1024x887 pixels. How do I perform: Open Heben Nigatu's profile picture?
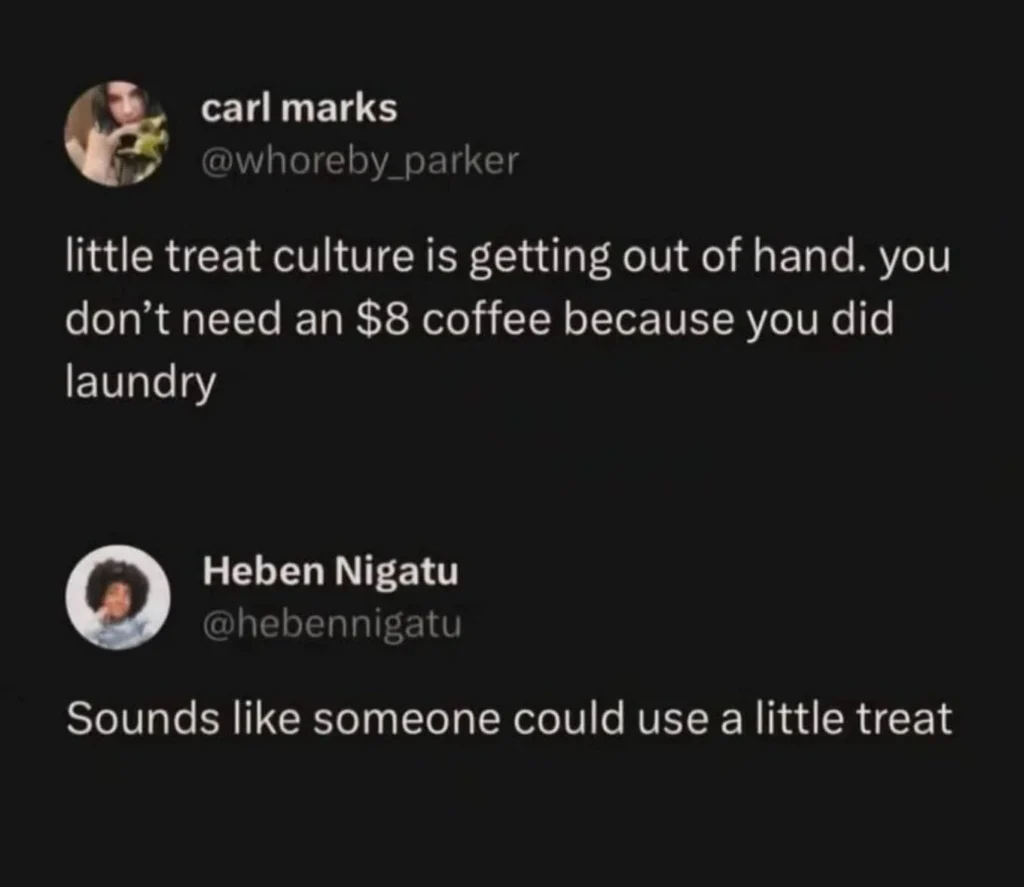(x=118, y=597)
